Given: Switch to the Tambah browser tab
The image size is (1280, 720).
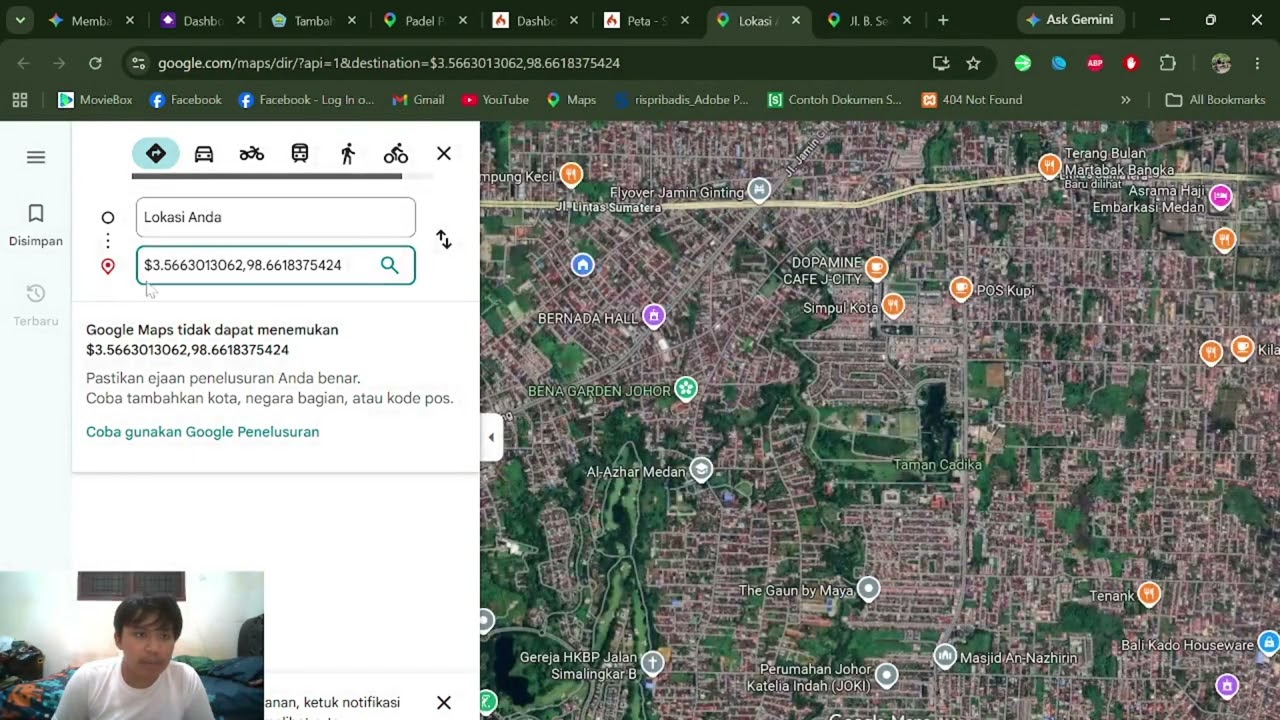Looking at the screenshot, I should coord(313,20).
